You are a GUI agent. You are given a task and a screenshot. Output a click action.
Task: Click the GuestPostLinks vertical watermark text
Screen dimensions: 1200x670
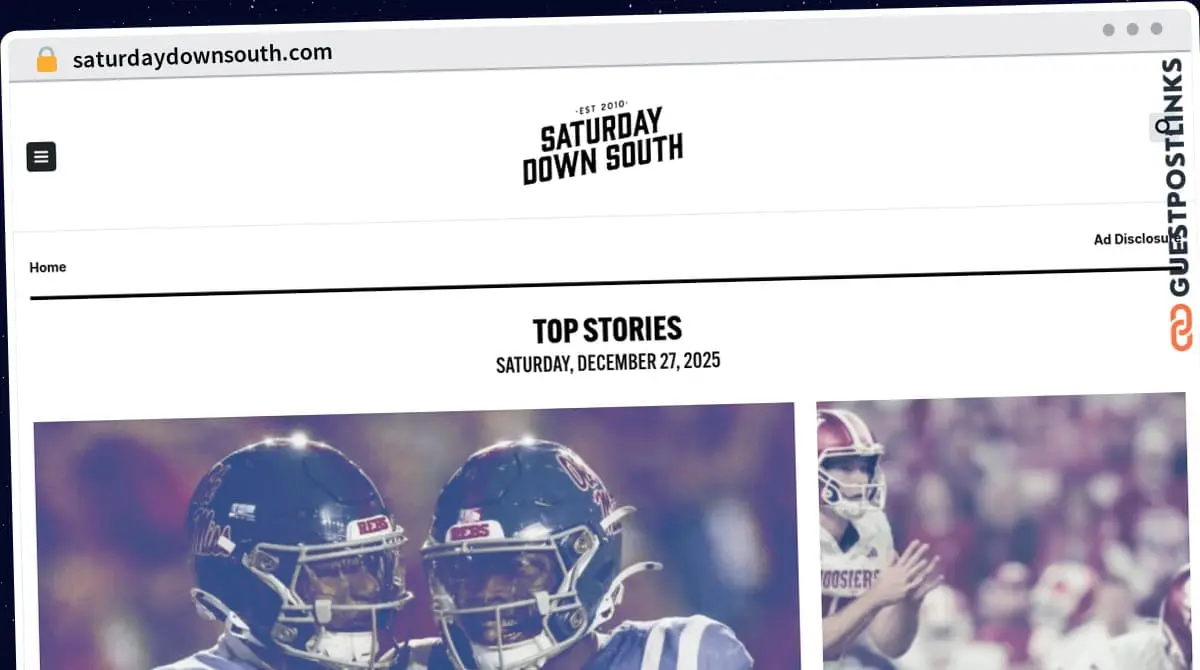click(x=1179, y=178)
